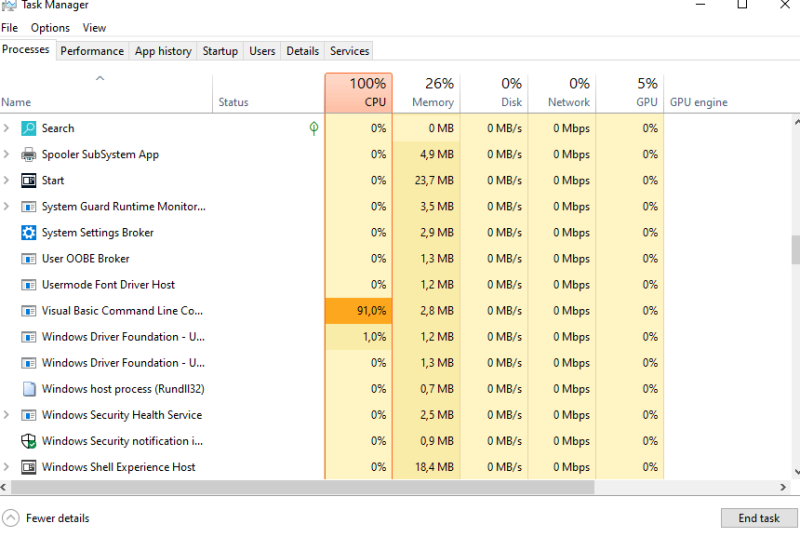Select the Spooler SubSystem App printer icon
The width and height of the screenshot is (800, 537).
tap(29, 154)
